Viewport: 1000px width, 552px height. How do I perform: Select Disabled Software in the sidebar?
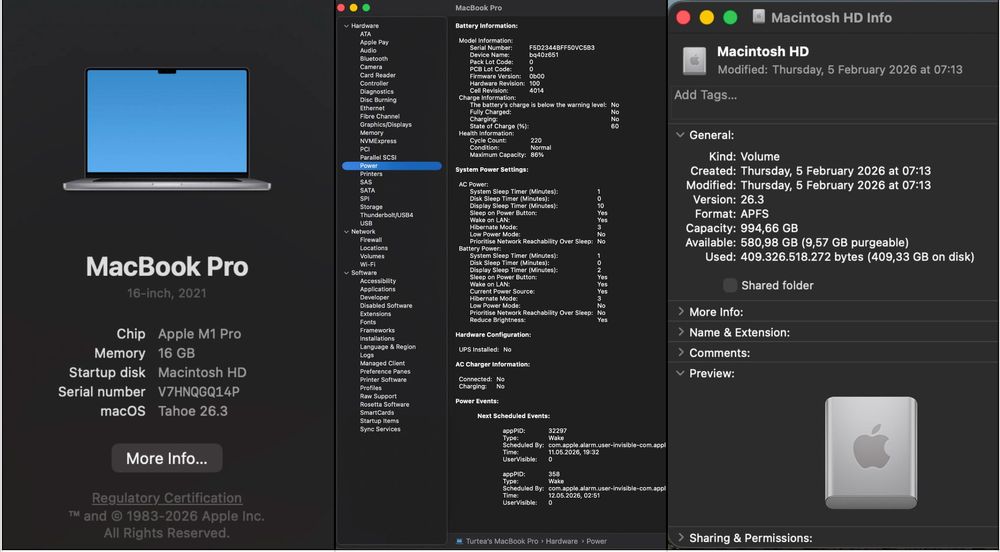pyautogui.click(x=386, y=306)
